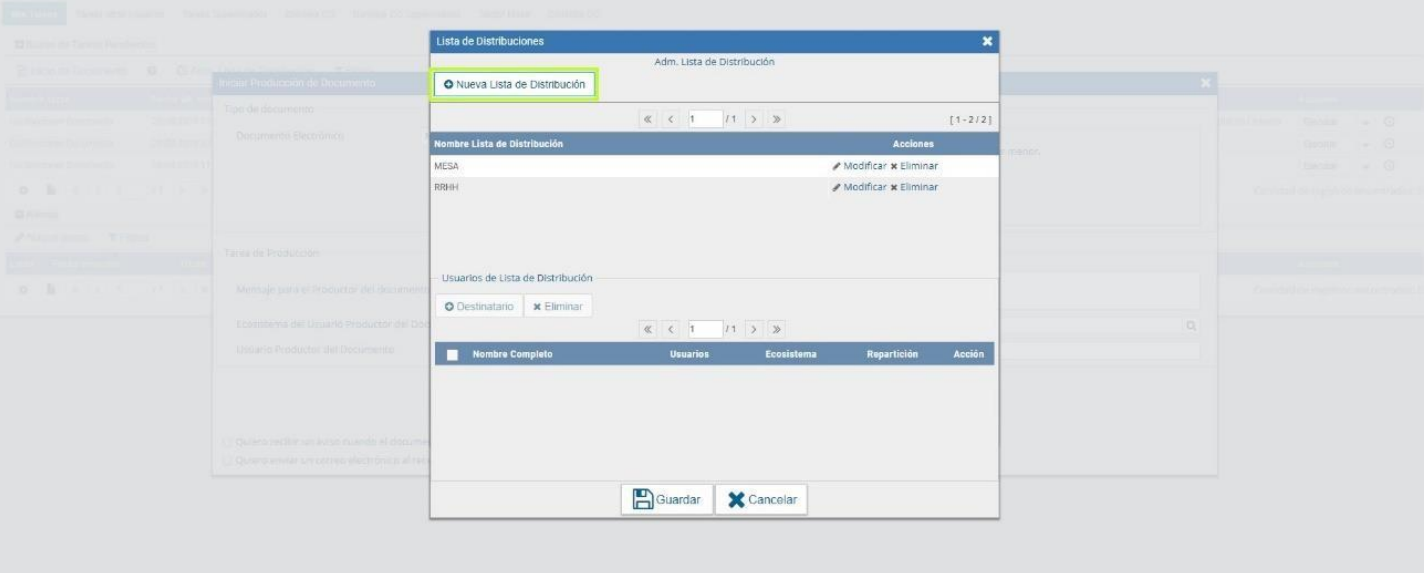
Task: Add a Destinatario to the list
Action: coord(479,306)
